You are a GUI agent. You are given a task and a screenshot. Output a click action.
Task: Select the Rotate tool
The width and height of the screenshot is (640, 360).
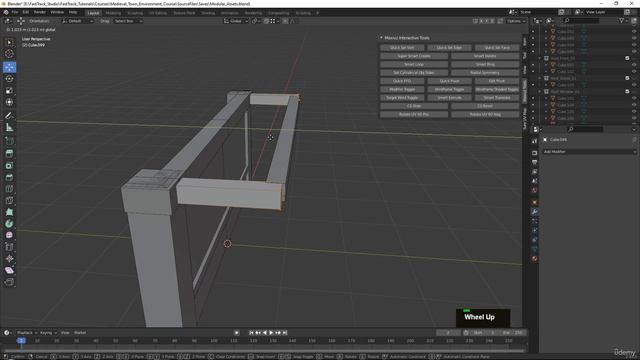tap(9, 79)
